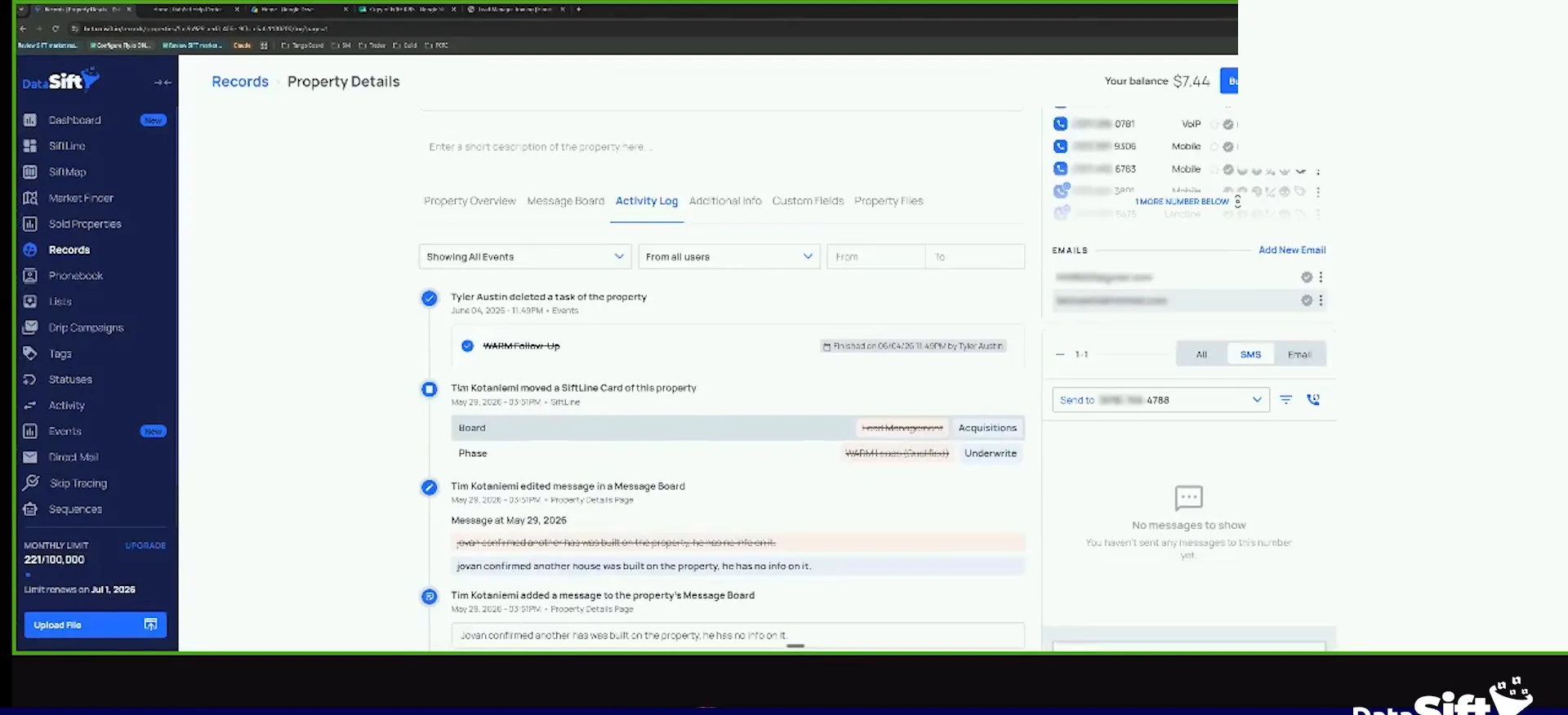Click the Add New Email link
The height and width of the screenshot is (715, 1568).
coord(1292,250)
